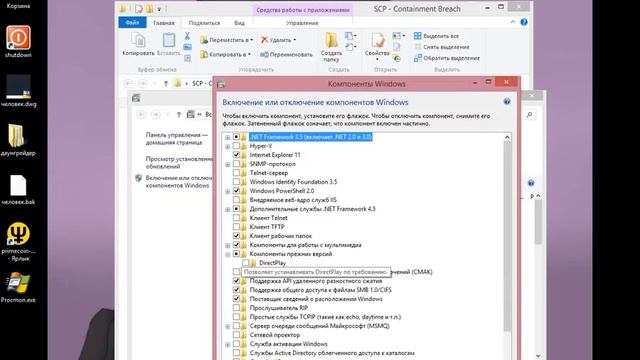Screen dimensions: 640x360
Task: Select Сетевой проектор row
Action: tap(275, 335)
